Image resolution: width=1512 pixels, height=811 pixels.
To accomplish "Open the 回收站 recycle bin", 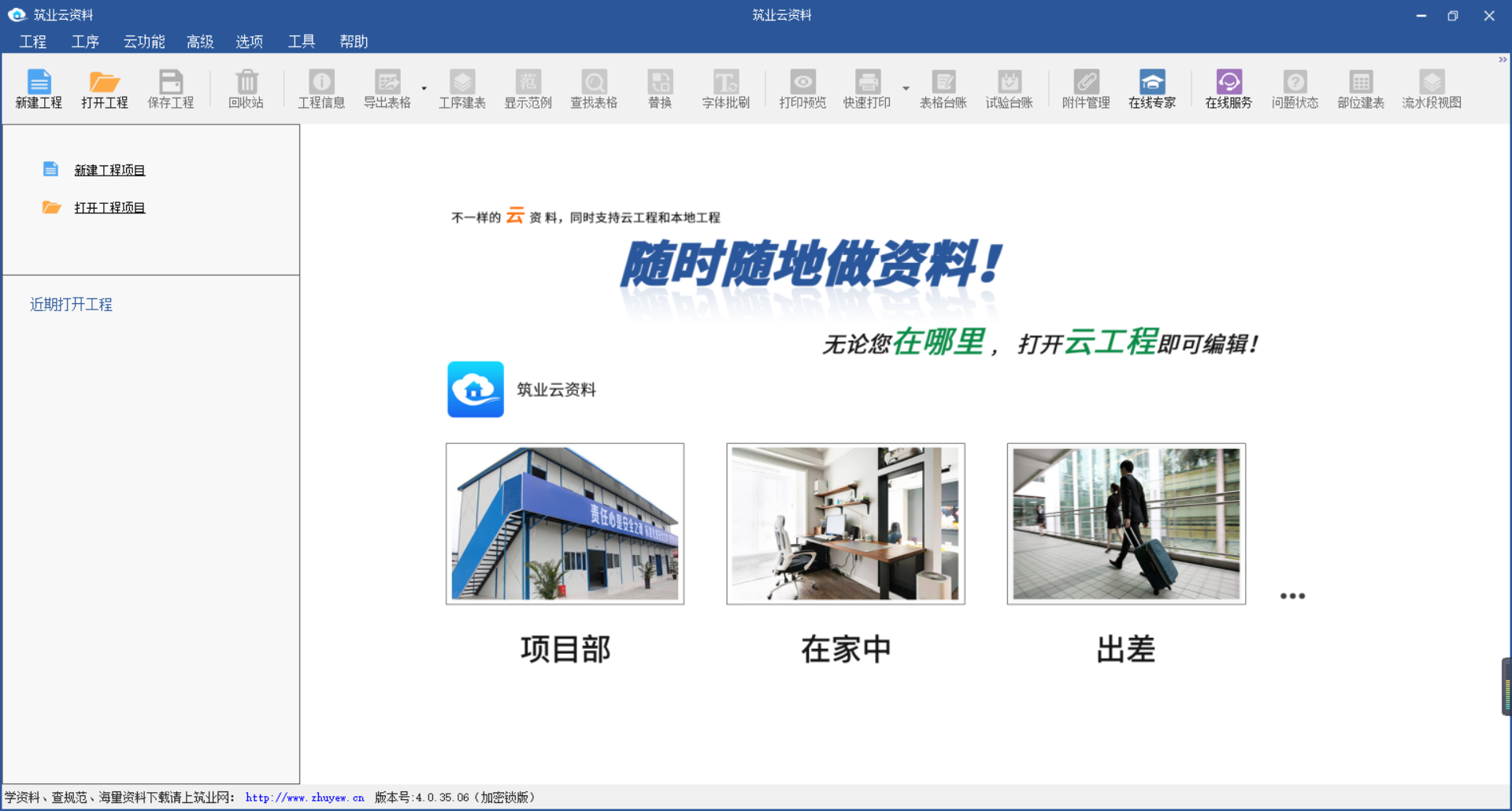I will pos(246,88).
